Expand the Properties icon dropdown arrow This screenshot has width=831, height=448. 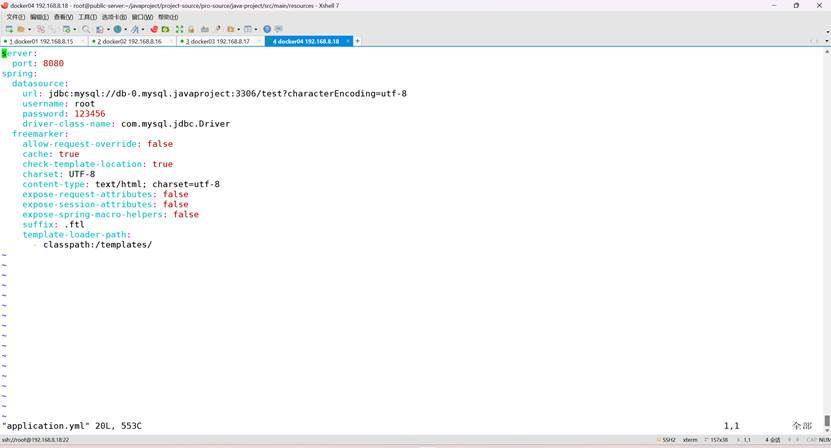(x=75, y=29)
